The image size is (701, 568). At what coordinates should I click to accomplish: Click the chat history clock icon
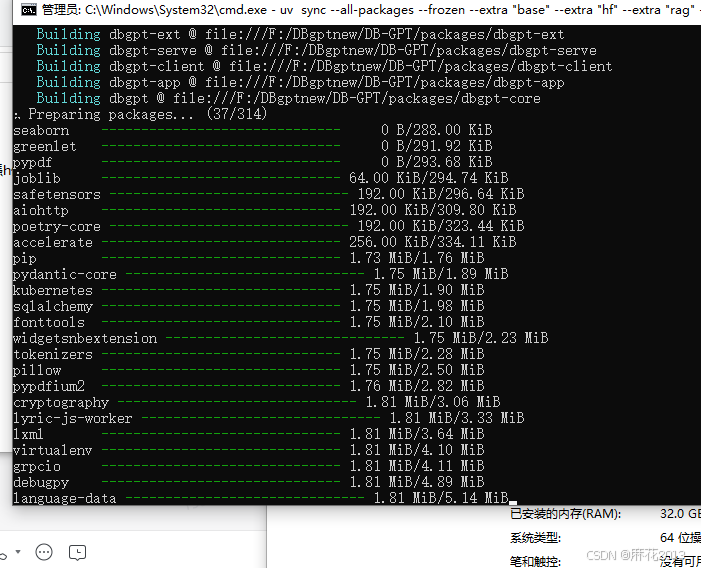coord(77,552)
